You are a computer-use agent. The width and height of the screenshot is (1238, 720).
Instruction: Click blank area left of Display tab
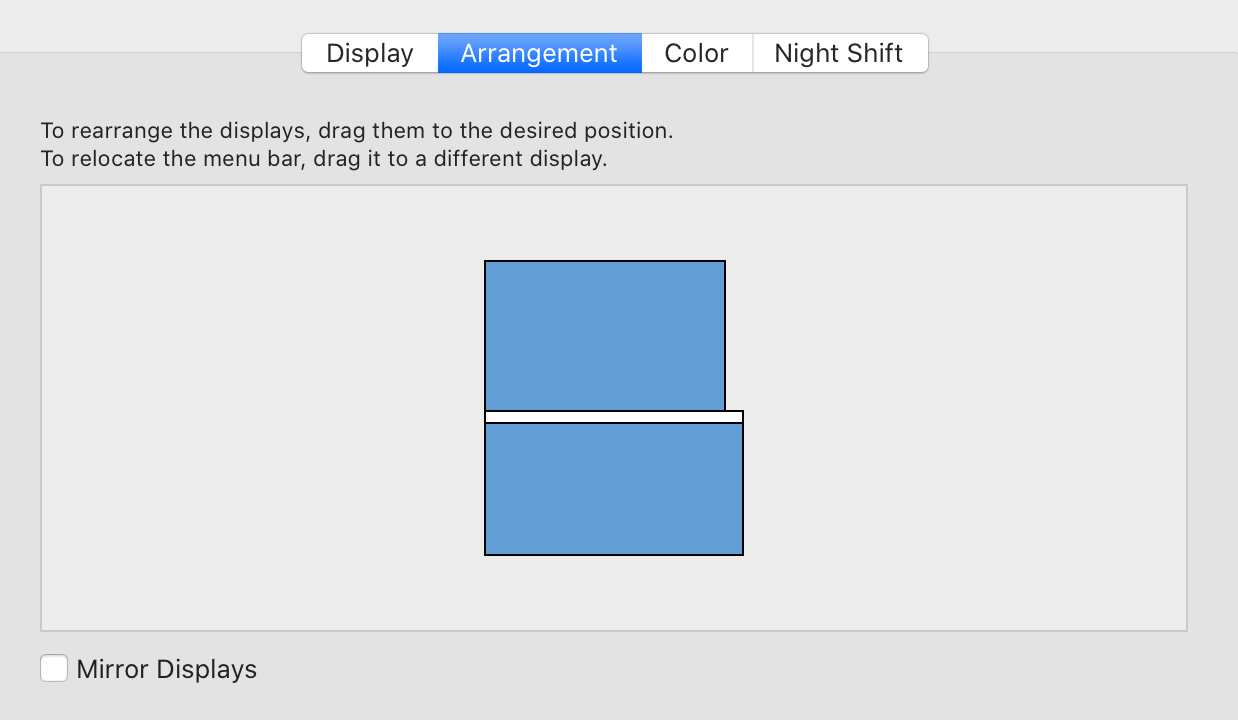coord(150,53)
